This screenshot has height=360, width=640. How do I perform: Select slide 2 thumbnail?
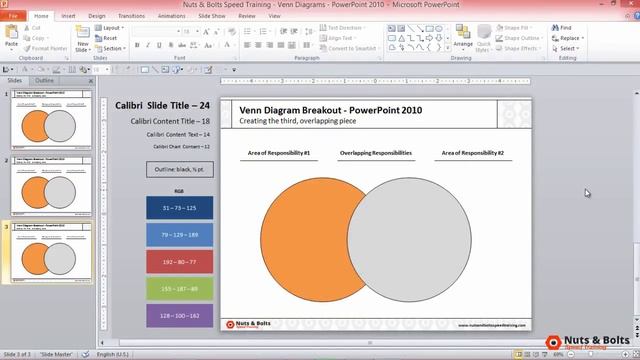click(x=51, y=186)
